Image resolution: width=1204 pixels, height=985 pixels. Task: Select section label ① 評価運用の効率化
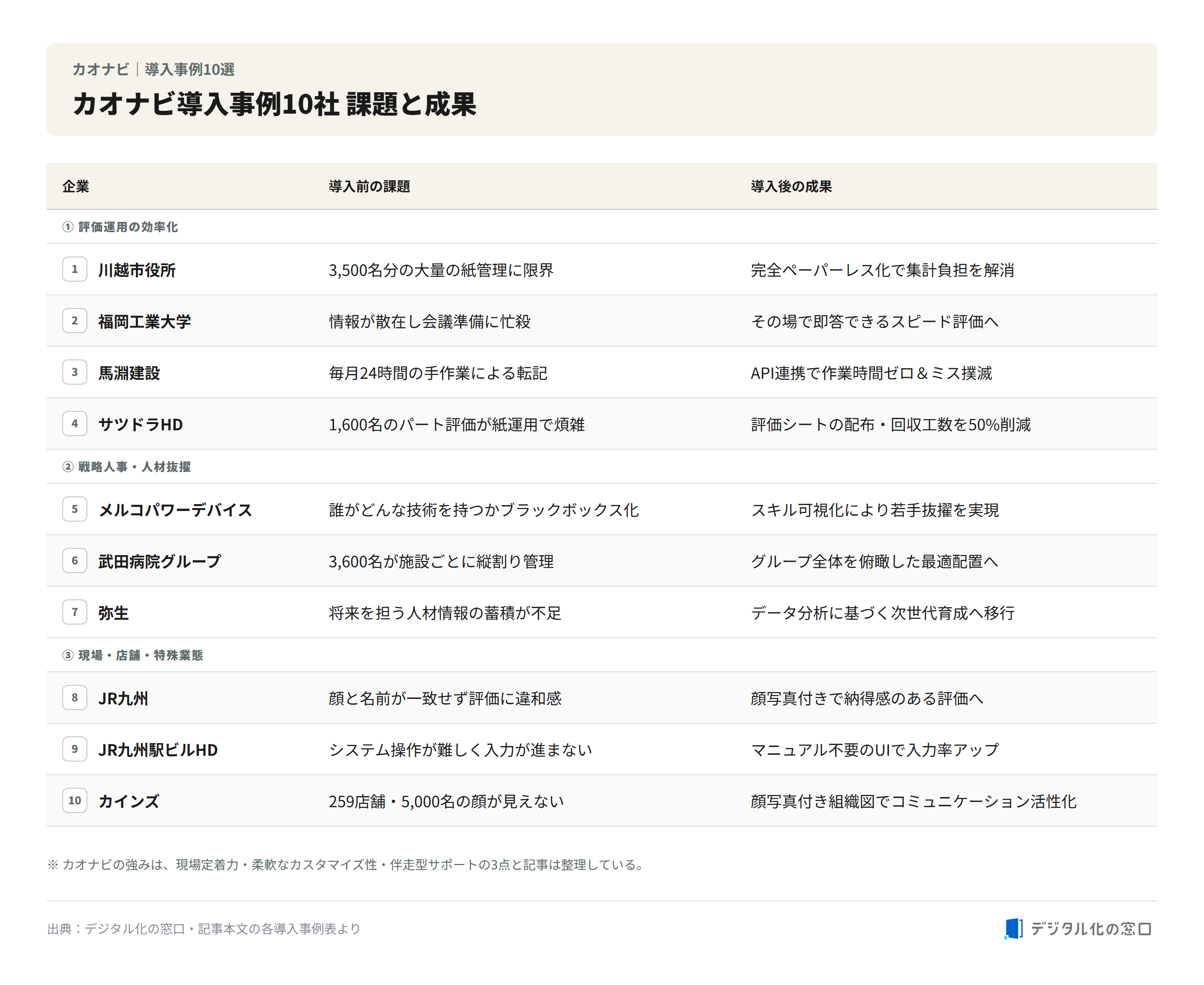point(119,227)
